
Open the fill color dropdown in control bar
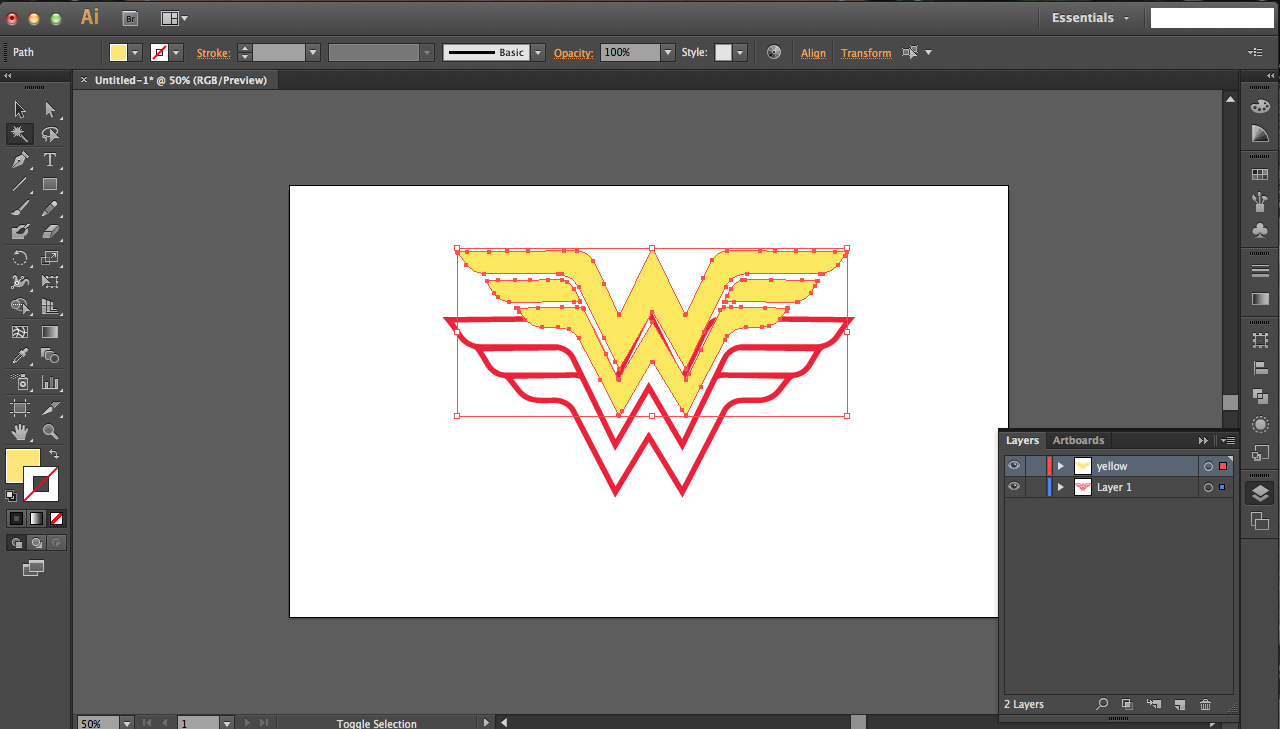click(135, 53)
